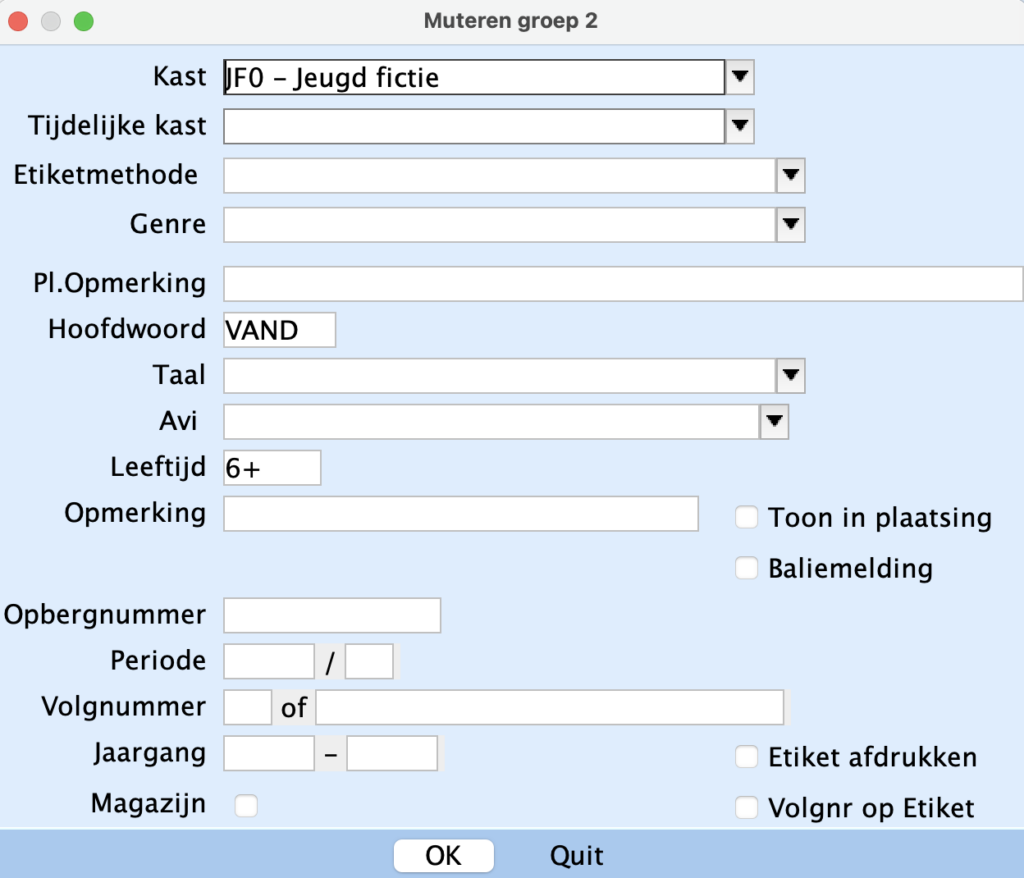Screen dimensions: 1024x878
Task: Tick the Baliemelding checkbox
Action: [746, 568]
